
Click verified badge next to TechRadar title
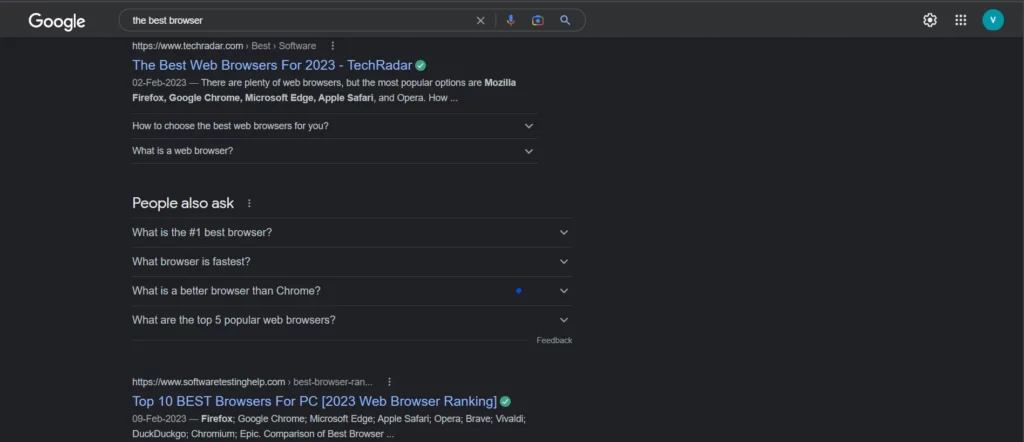pos(421,65)
